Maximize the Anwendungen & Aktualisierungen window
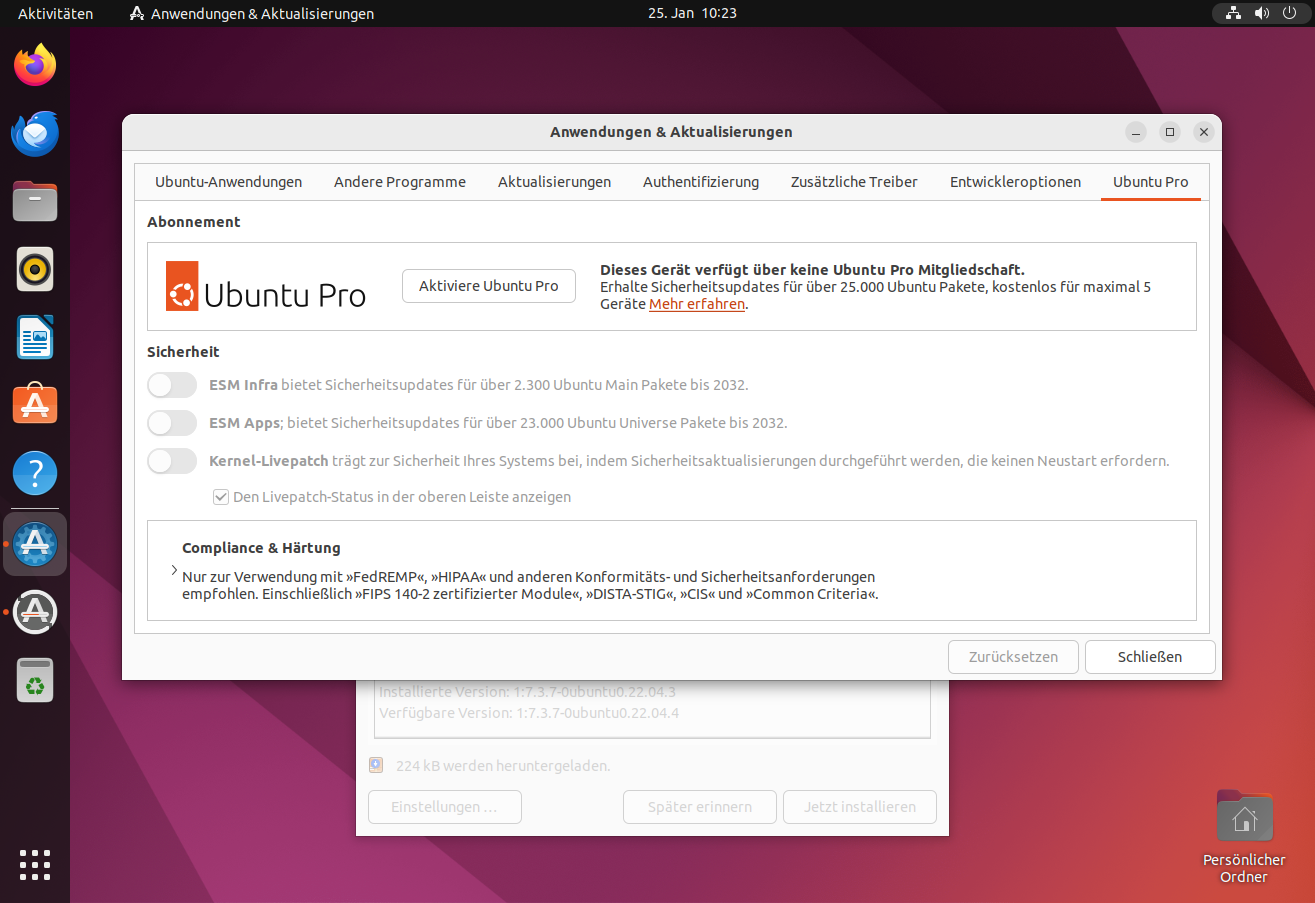1315x903 pixels. (x=1170, y=132)
